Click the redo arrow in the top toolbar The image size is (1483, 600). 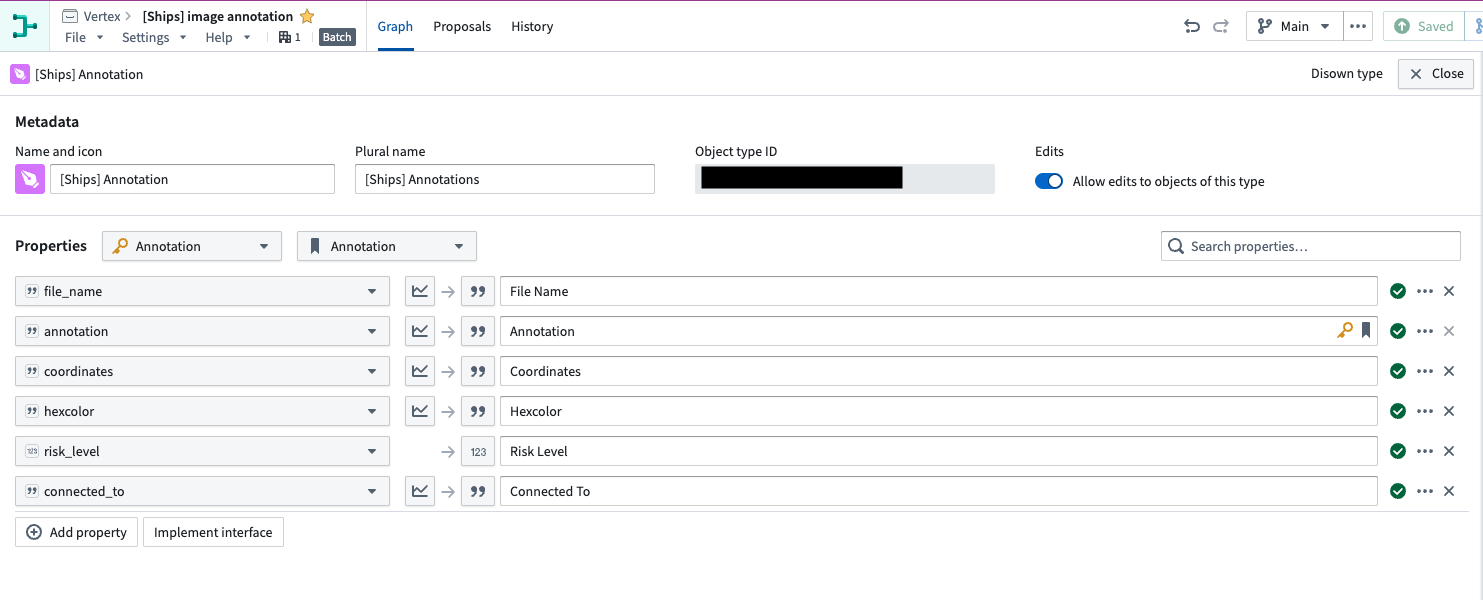coord(1220,26)
